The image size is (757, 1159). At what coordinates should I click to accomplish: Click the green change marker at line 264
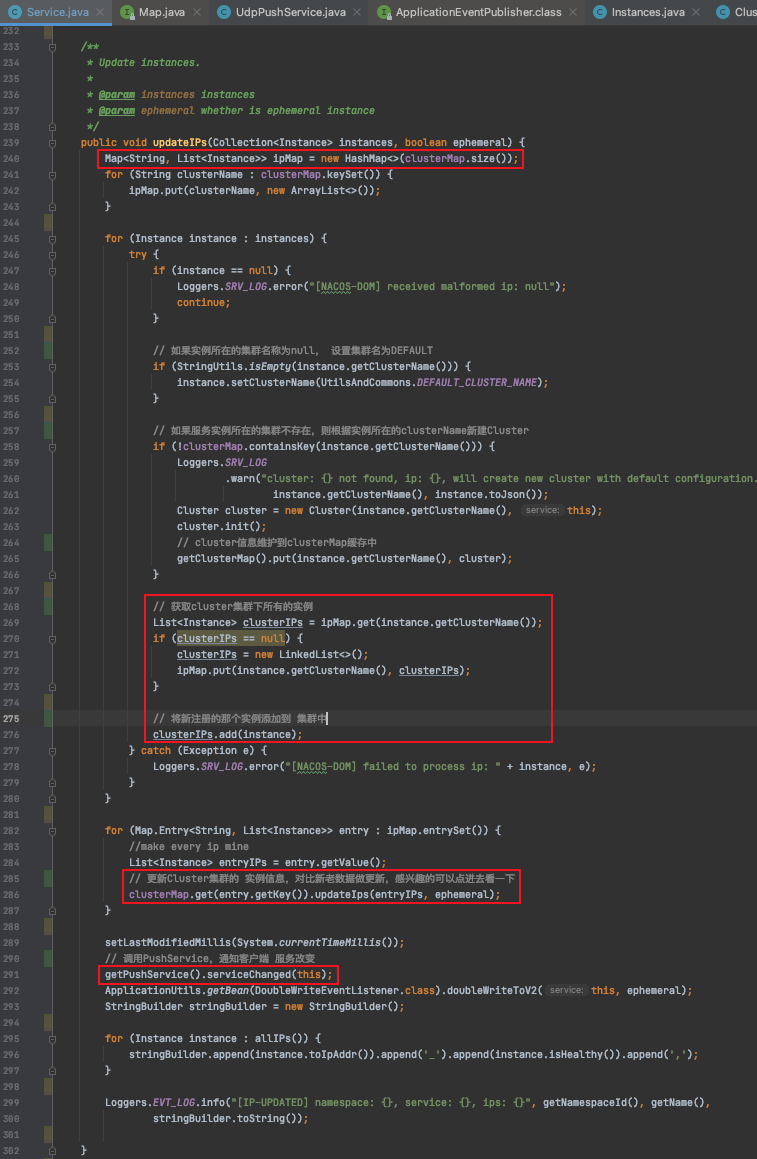(48, 543)
